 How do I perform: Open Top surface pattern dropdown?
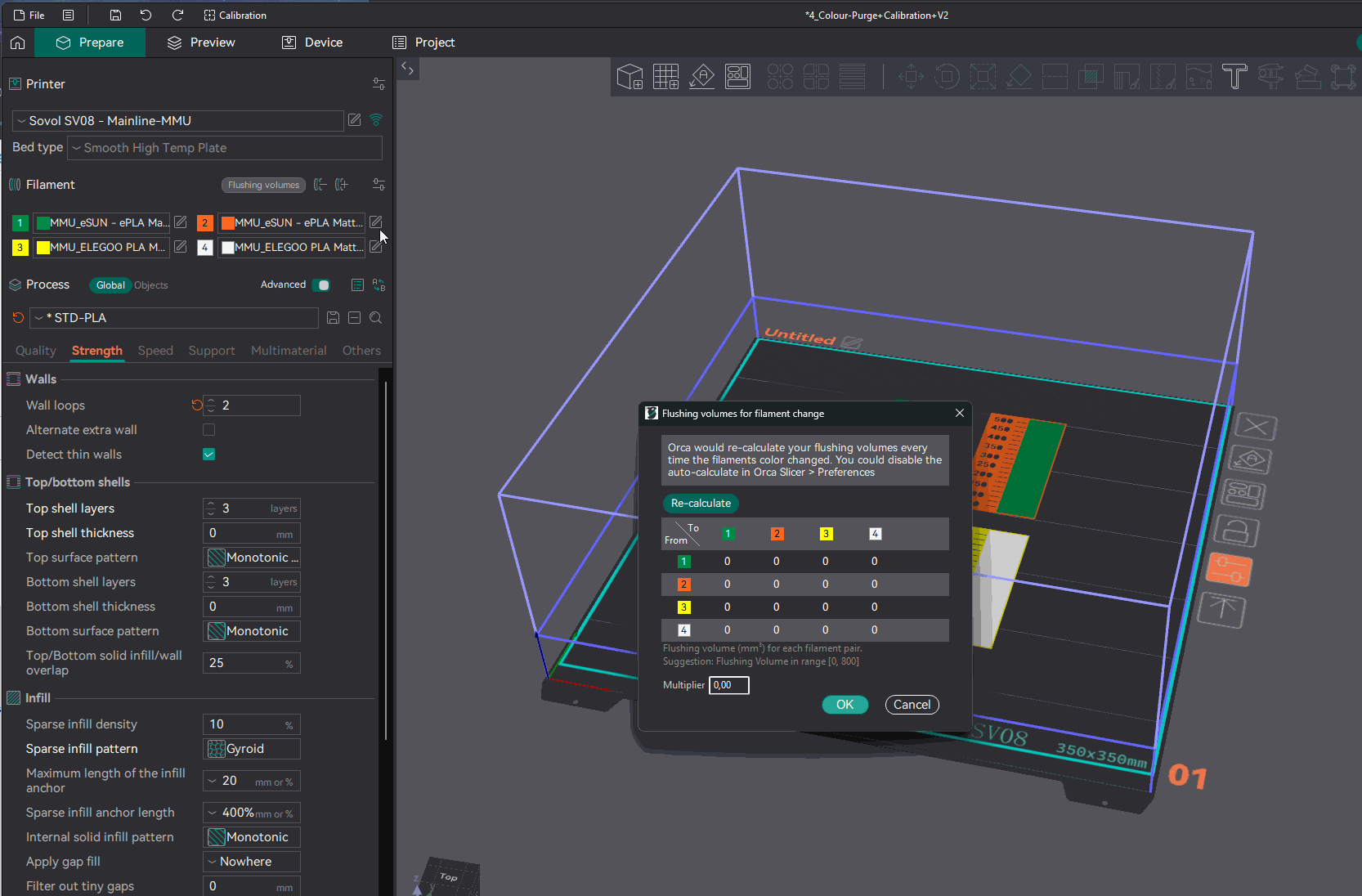click(x=252, y=558)
